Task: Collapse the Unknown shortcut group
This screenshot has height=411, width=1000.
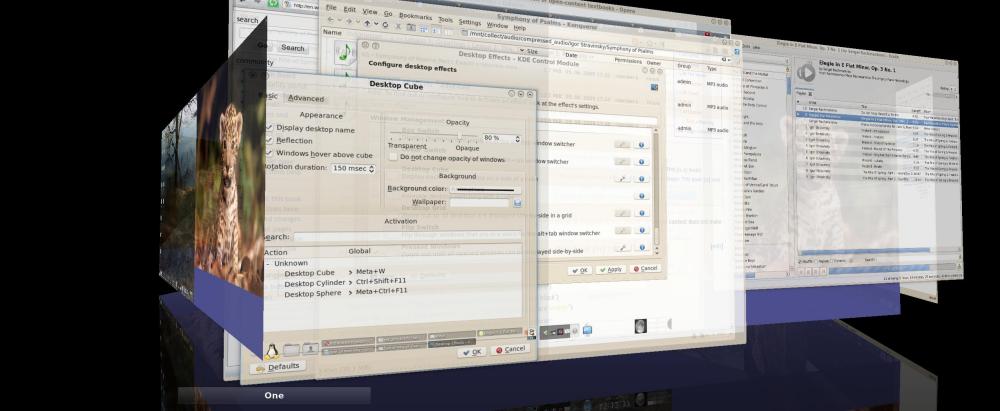Action: [x=268, y=263]
